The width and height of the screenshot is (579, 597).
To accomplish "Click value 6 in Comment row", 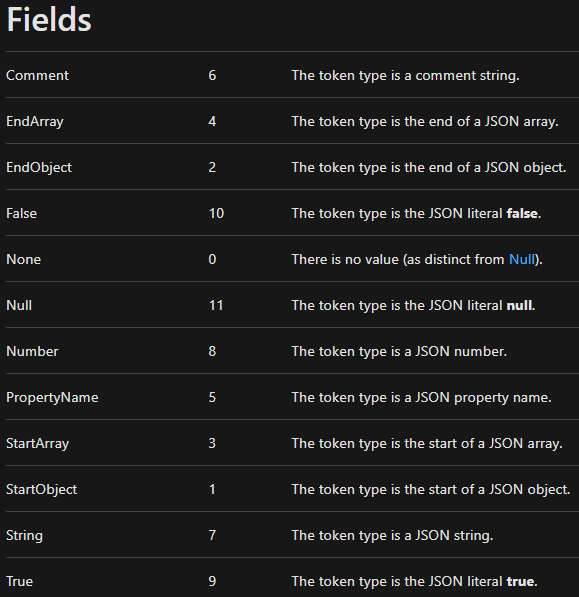I will pos(212,75).
